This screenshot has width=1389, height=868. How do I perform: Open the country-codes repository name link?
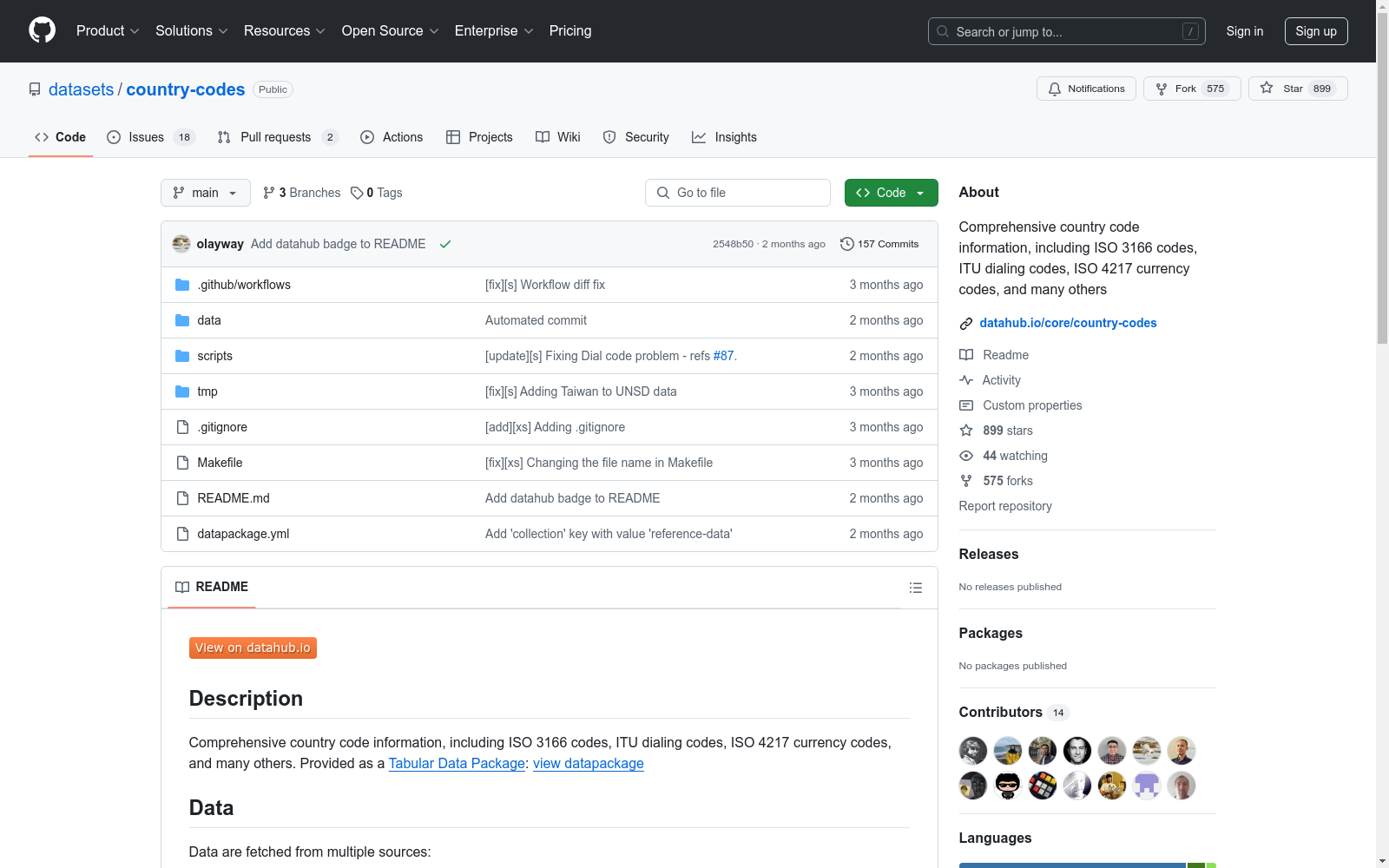coord(186,89)
